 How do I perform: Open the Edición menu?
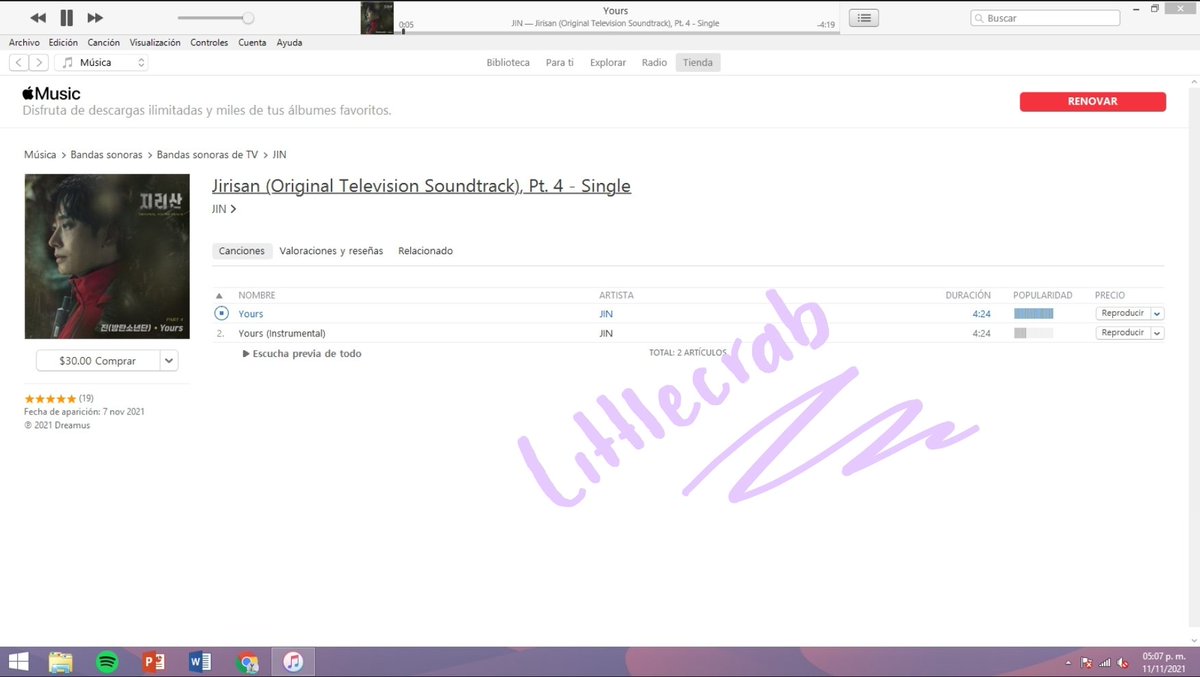click(63, 43)
